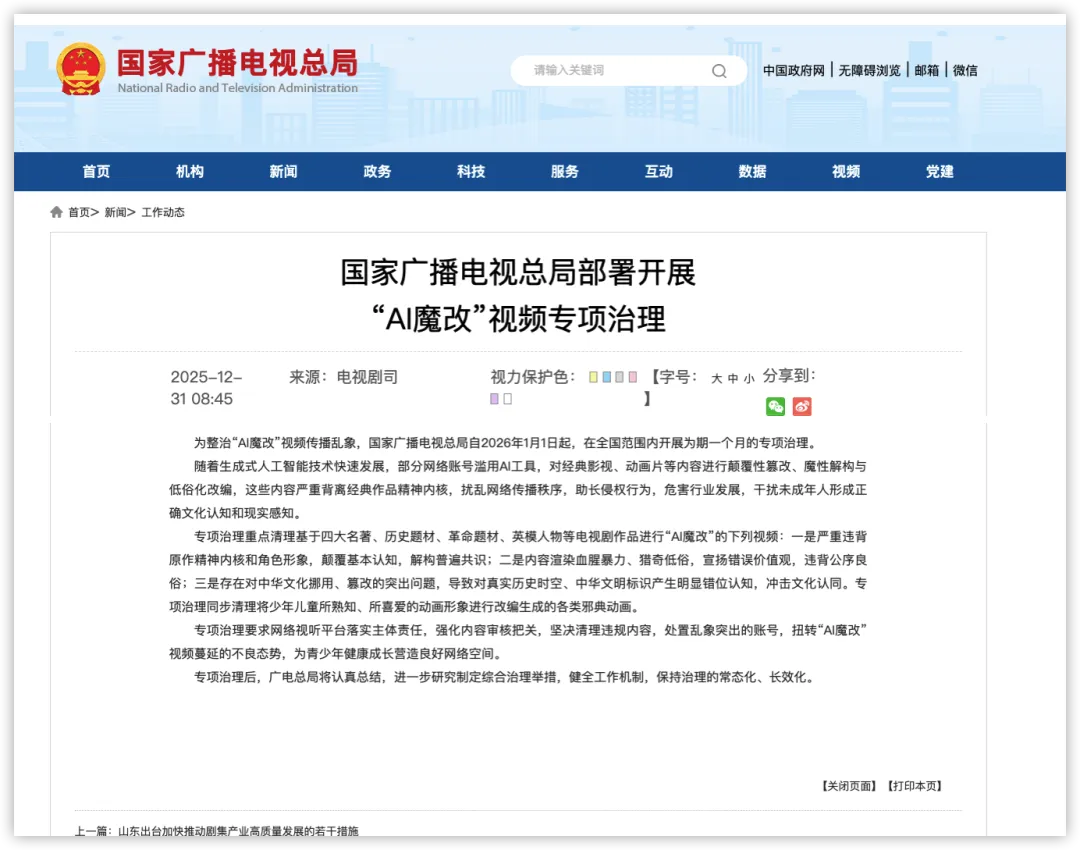Open 政务 navigation menu

pos(377,172)
